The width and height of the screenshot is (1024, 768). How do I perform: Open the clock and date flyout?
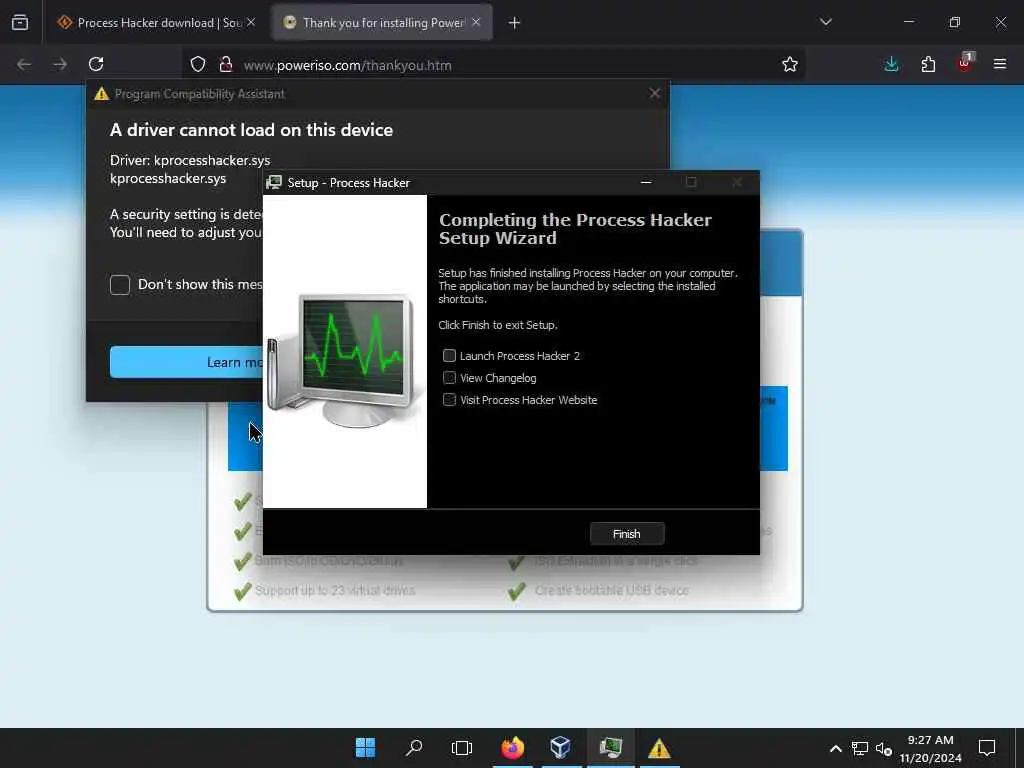(x=930, y=748)
